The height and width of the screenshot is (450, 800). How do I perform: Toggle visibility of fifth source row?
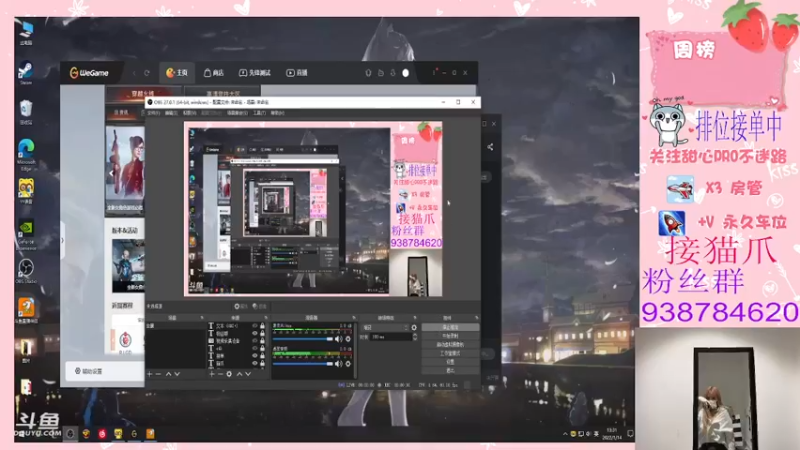point(255,356)
